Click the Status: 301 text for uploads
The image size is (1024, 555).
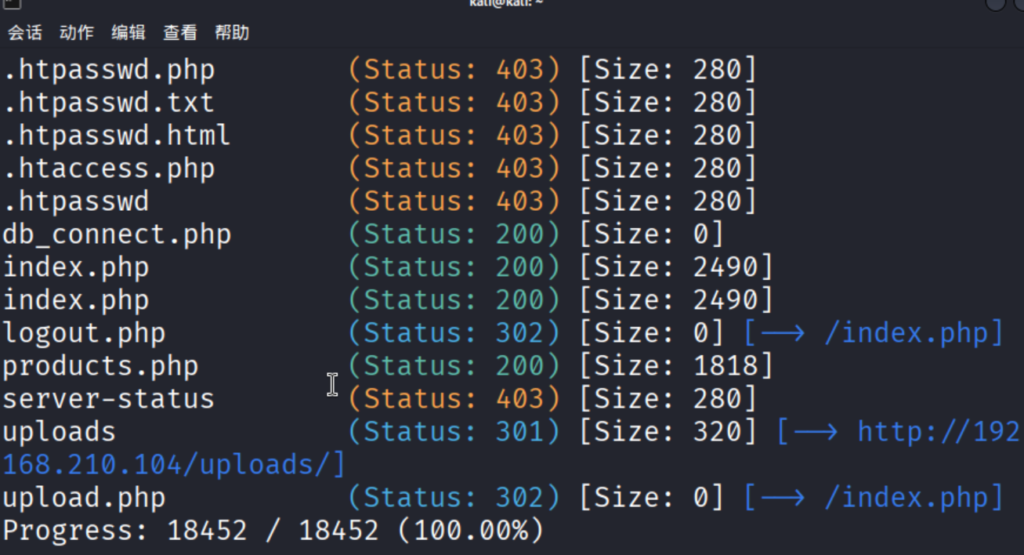[x=454, y=432]
